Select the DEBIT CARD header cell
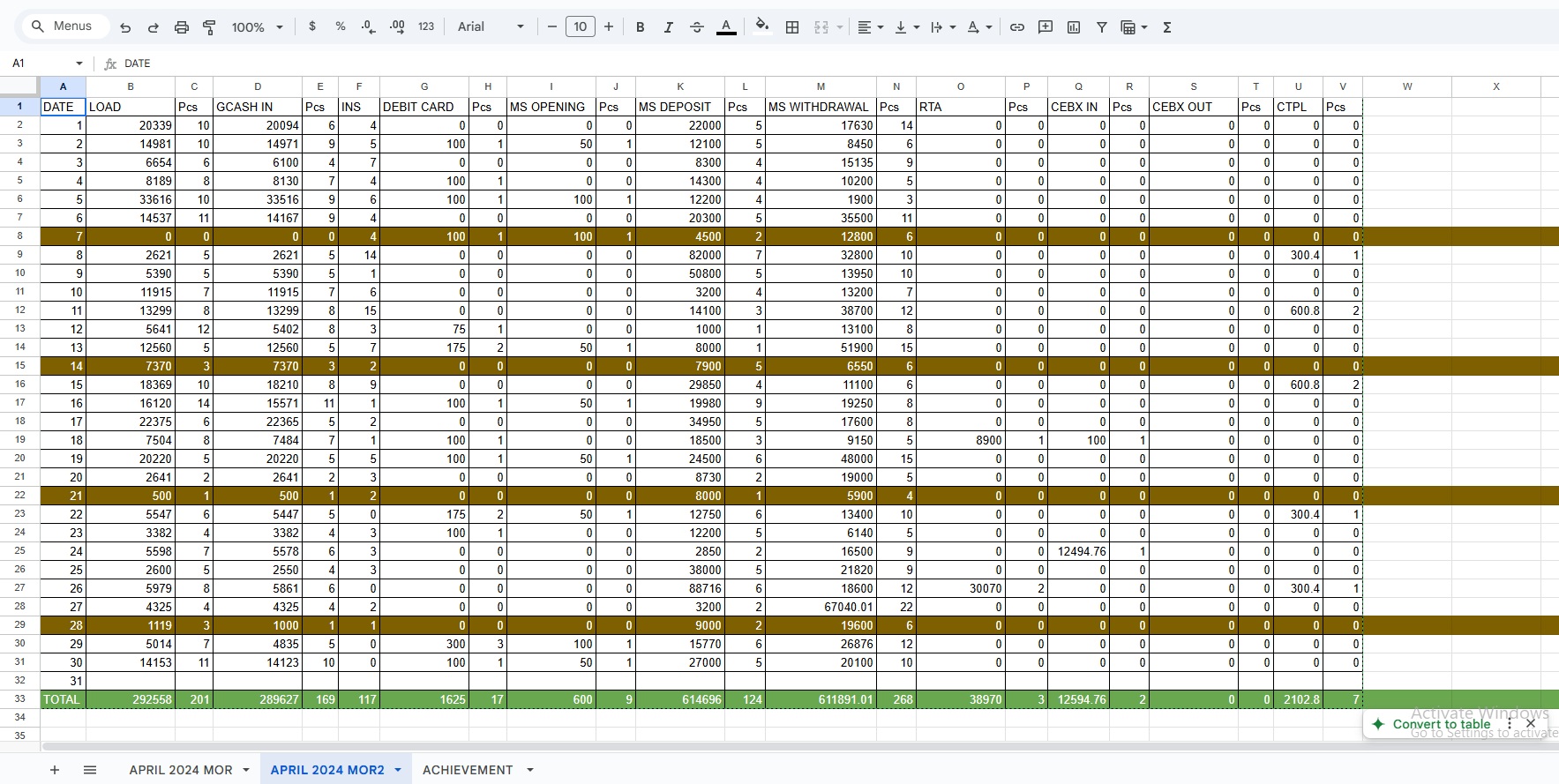Screen dimensions: 1559x784 (x=424, y=107)
